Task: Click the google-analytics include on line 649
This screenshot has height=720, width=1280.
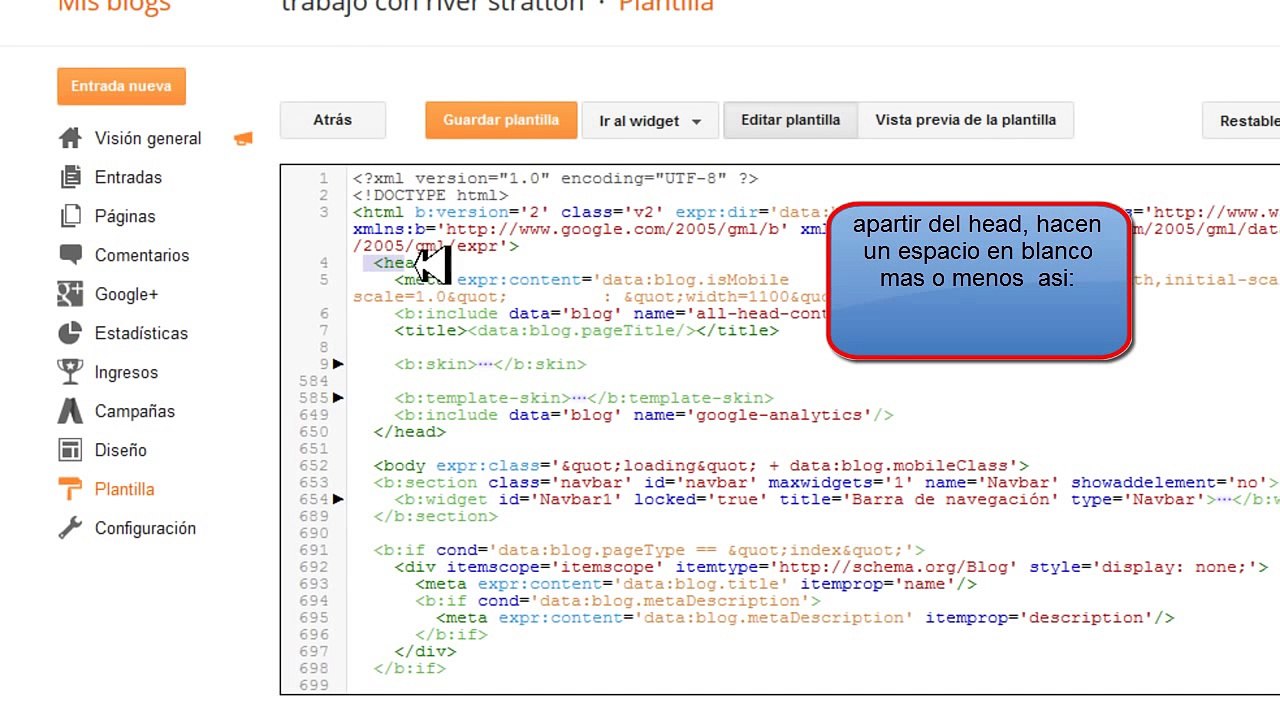Action: click(x=643, y=415)
